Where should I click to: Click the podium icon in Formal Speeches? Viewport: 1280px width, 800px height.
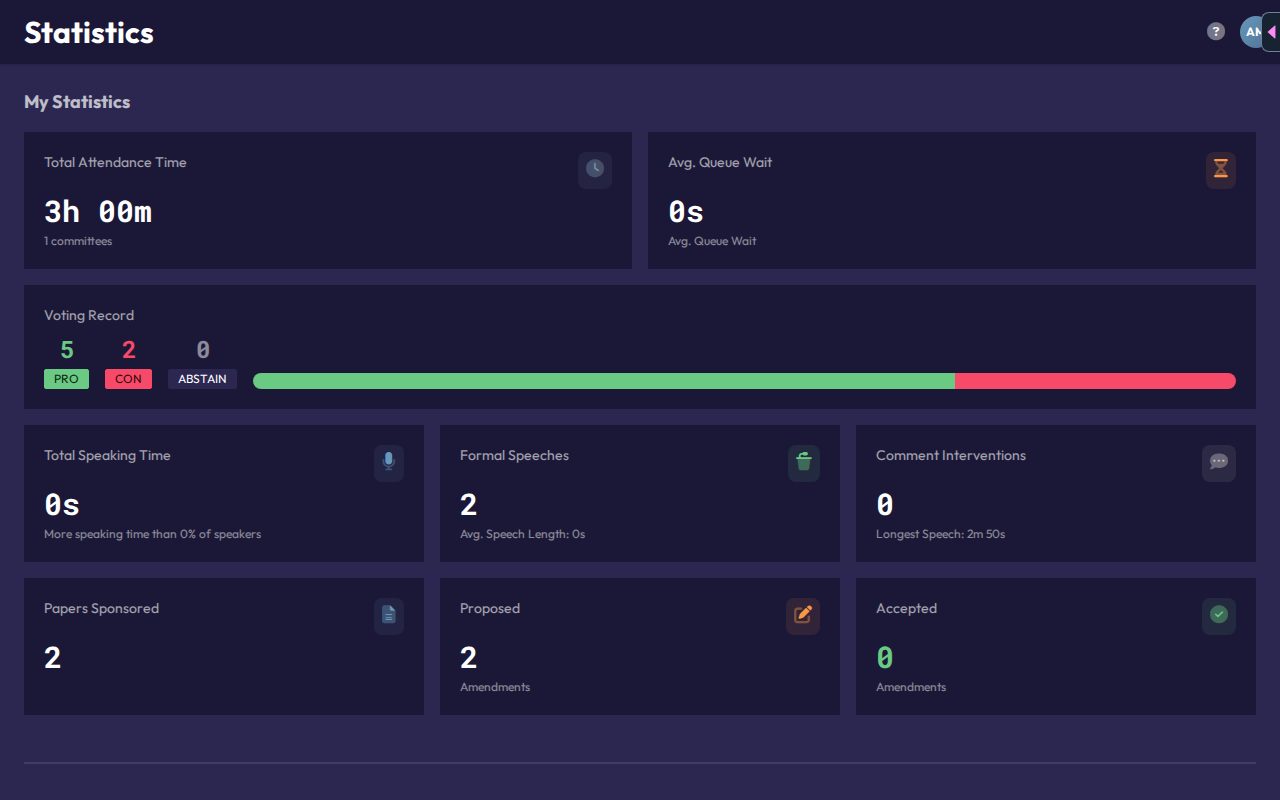pyautogui.click(x=804, y=463)
